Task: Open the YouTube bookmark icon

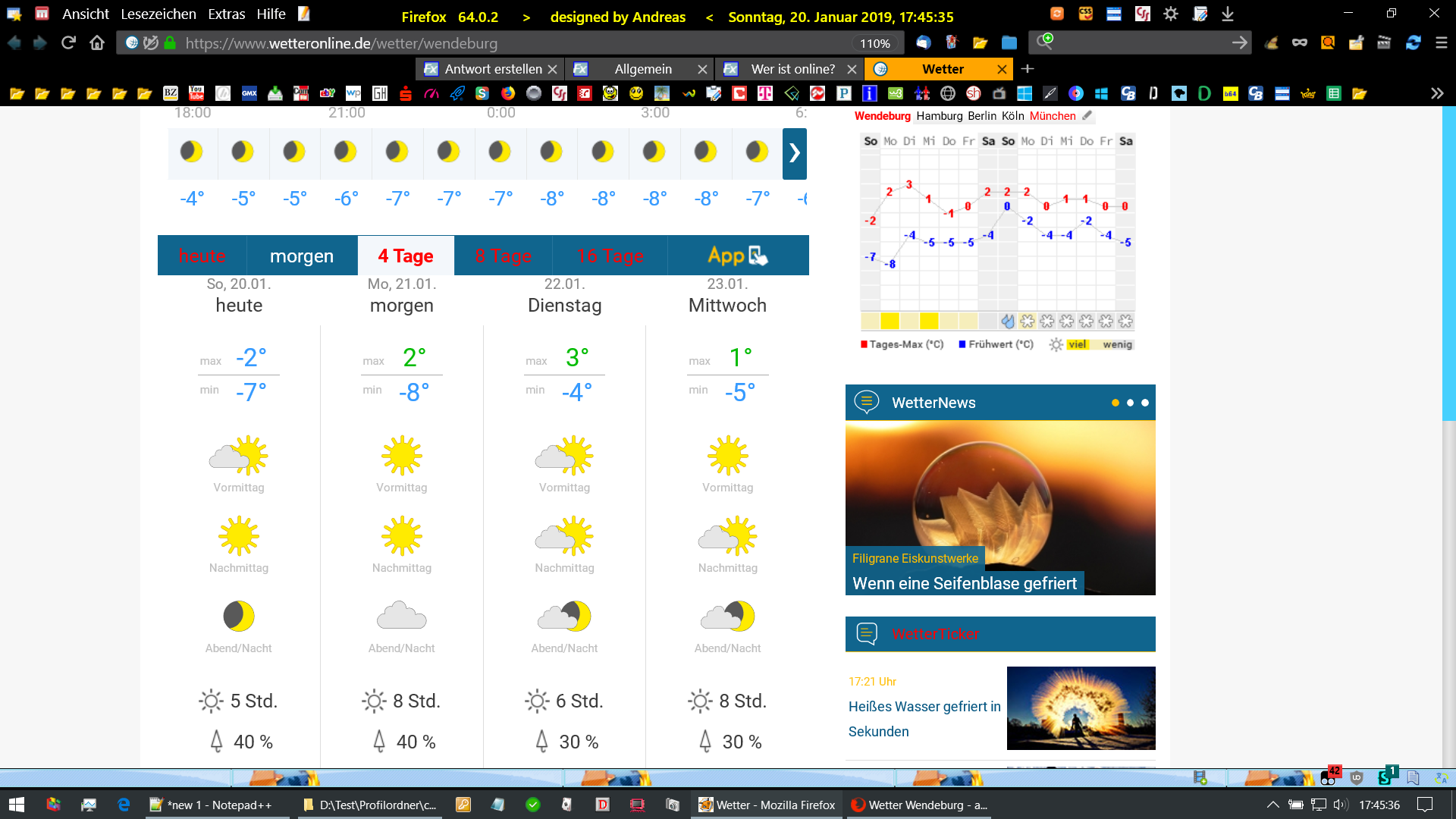Action: click(x=196, y=93)
